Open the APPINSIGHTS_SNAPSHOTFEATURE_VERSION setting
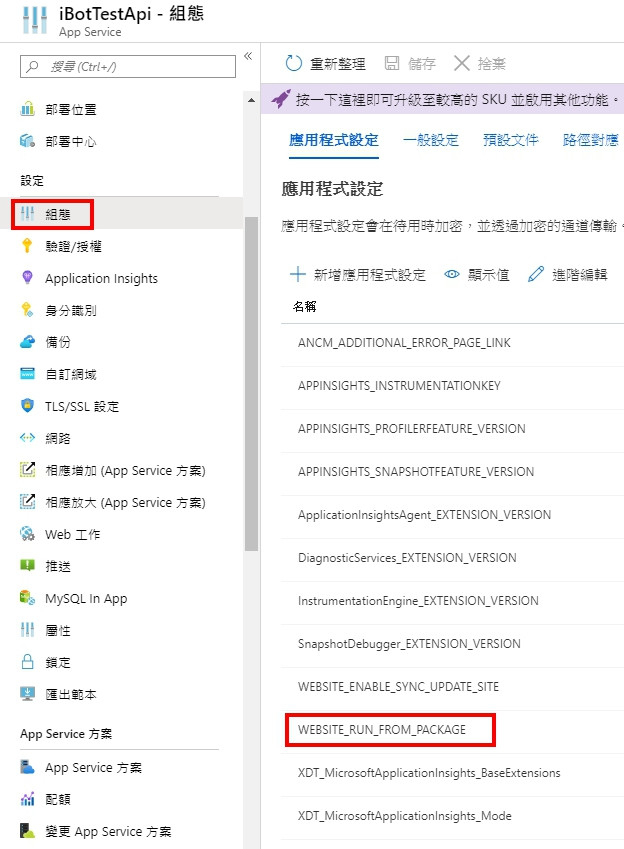624x849 pixels. click(x=416, y=472)
